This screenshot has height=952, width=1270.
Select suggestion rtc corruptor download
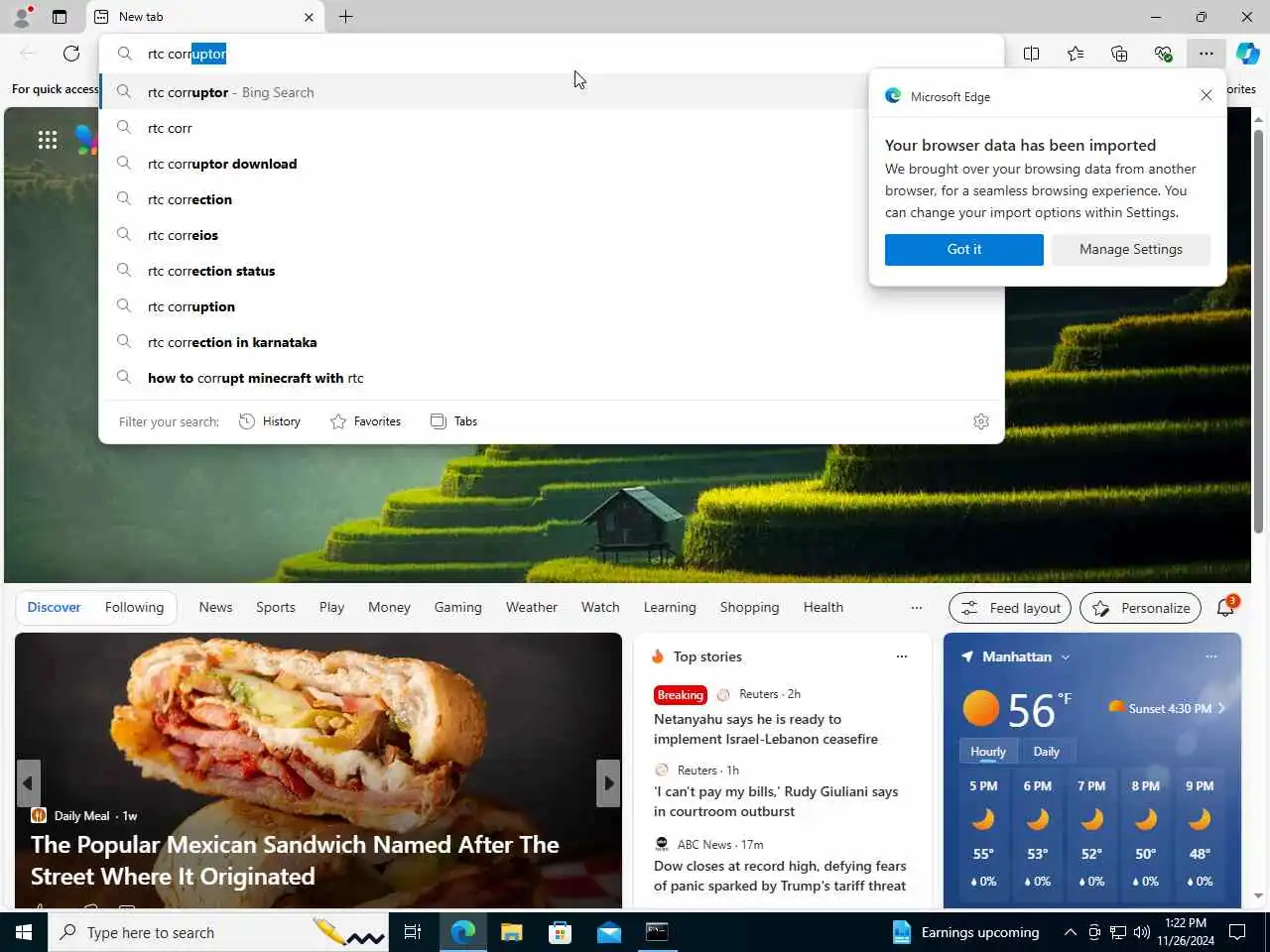point(552,164)
